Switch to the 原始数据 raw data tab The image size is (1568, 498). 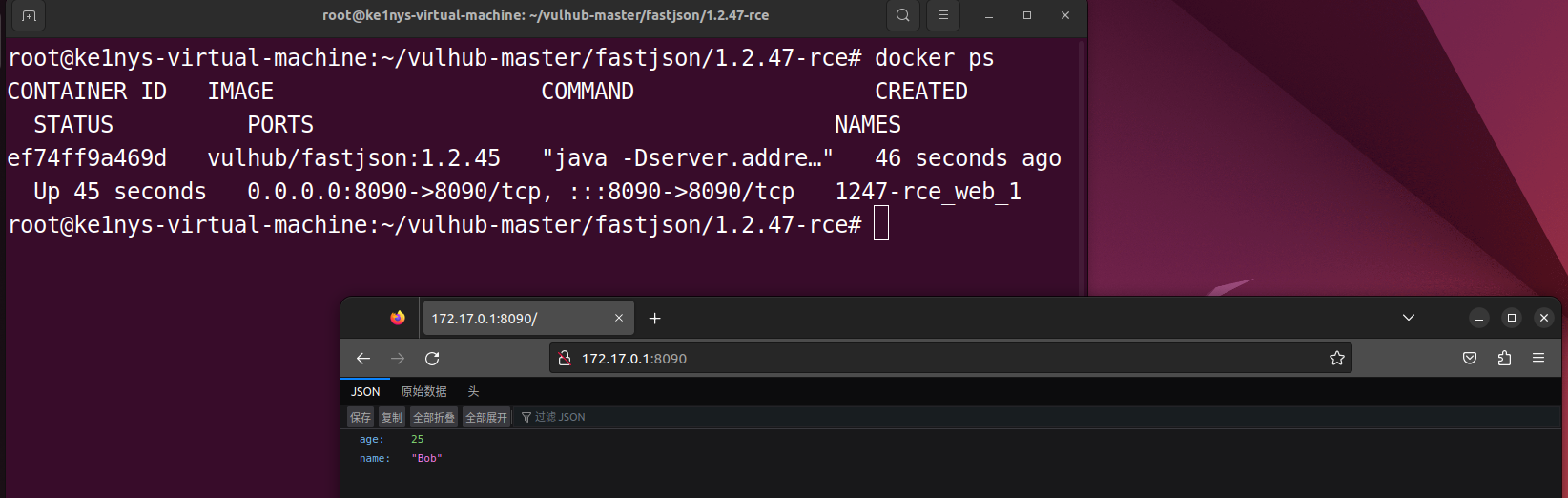(423, 392)
